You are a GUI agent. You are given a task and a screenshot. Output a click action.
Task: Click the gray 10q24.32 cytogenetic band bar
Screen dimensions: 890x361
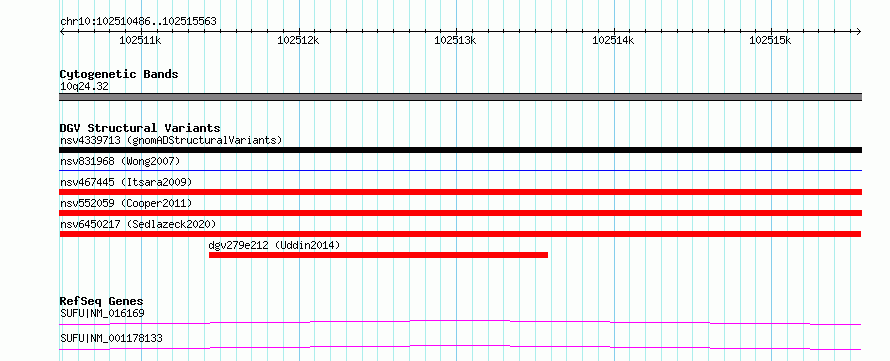pyautogui.click(x=460, y=97)
